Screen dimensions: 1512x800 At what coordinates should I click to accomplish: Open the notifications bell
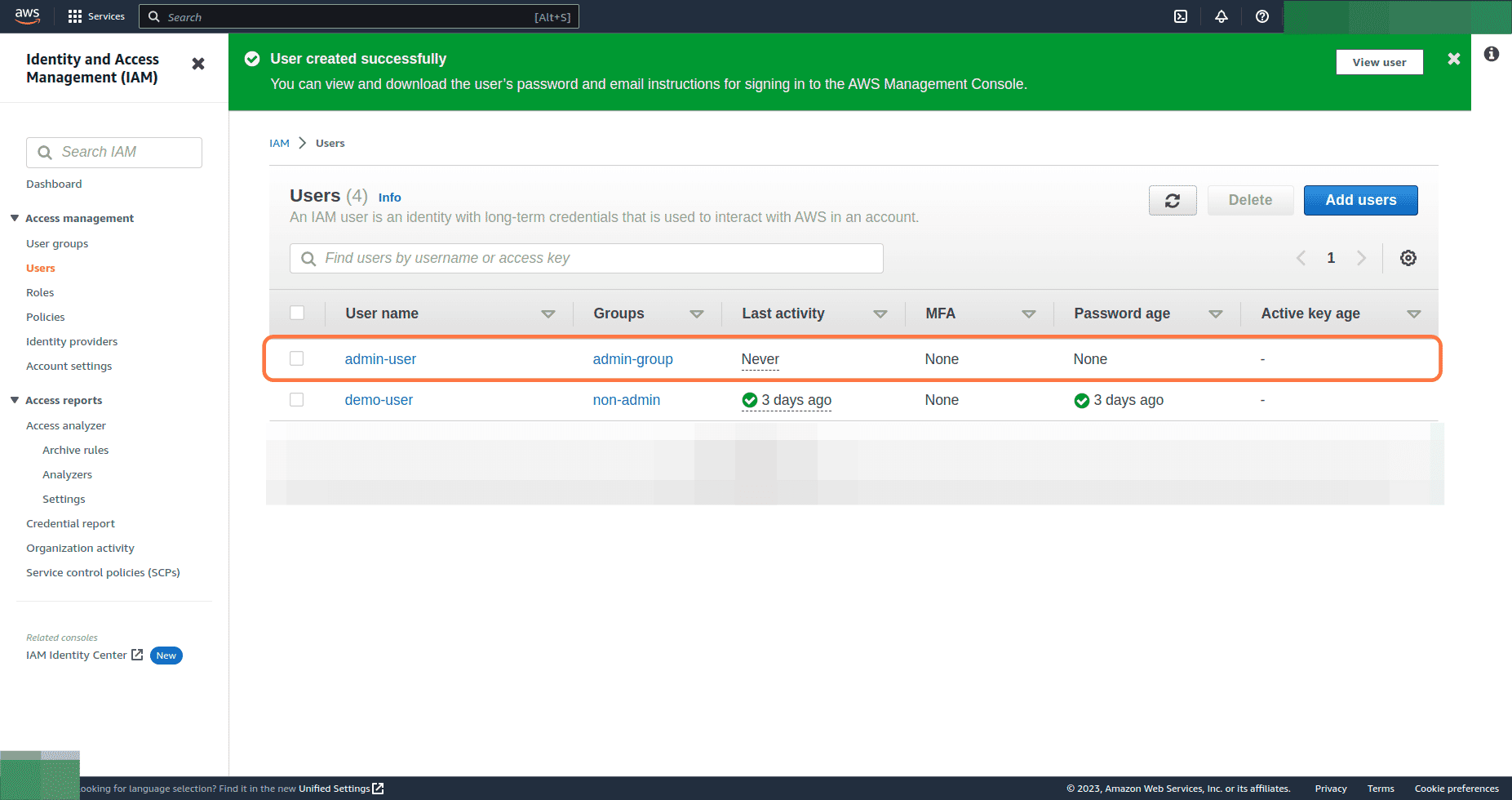1222,16
